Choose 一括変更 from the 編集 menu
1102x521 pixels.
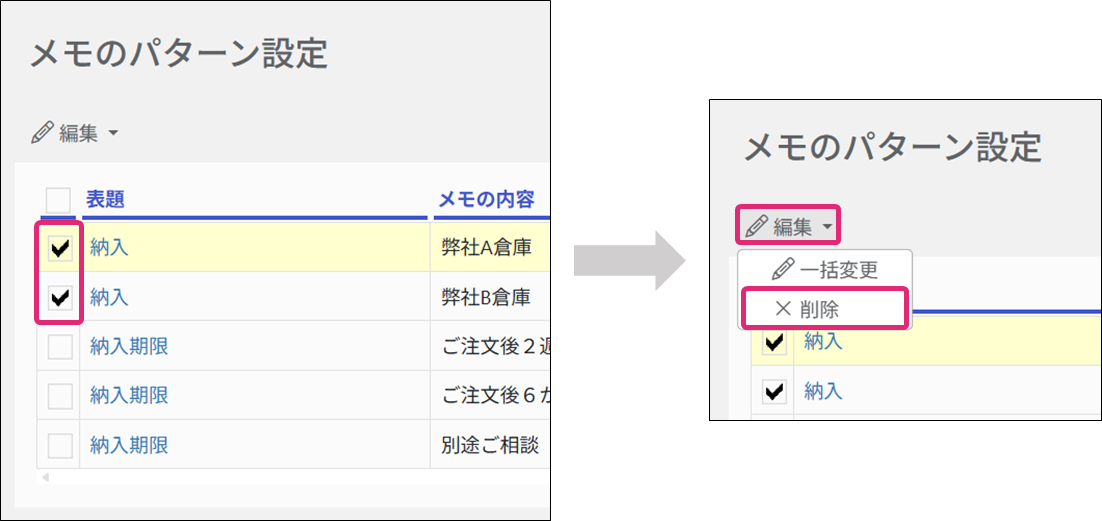click(839, 270)
